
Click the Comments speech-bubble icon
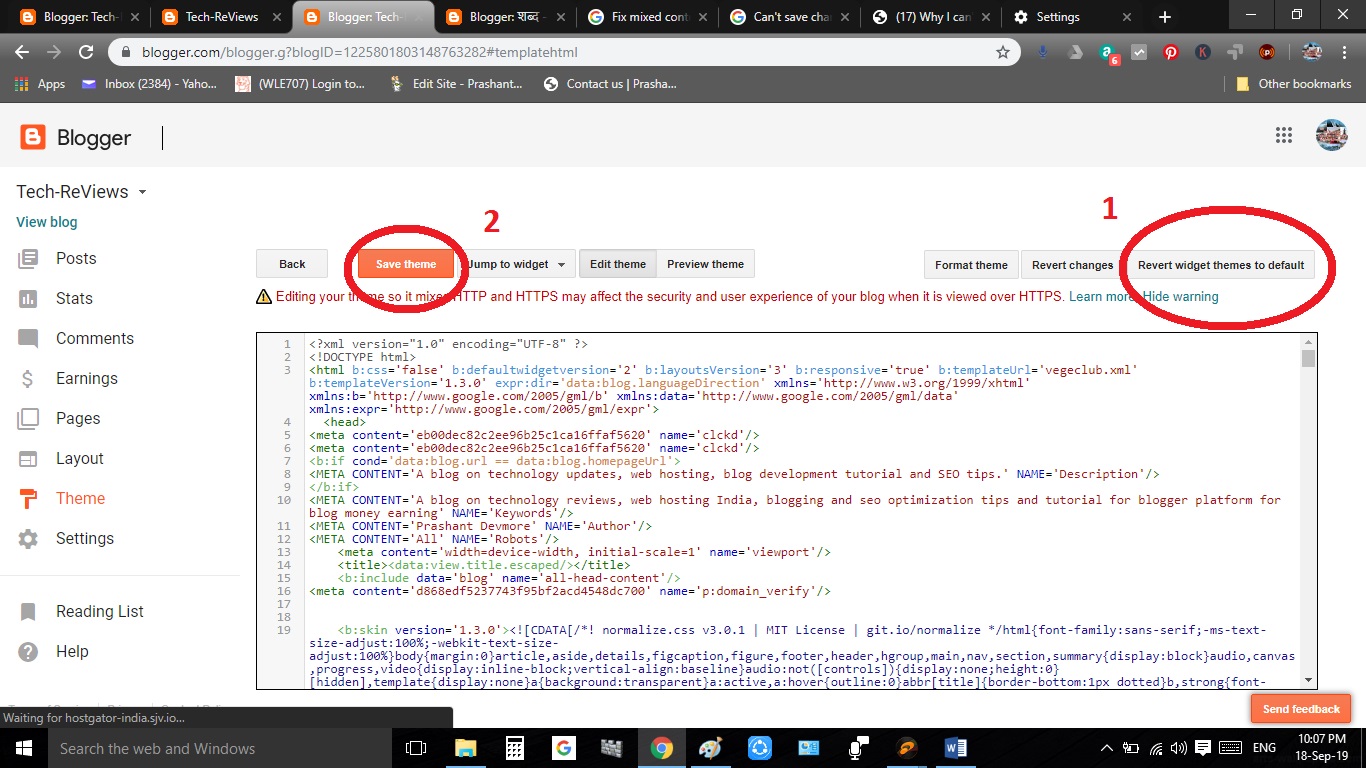coord(28,339)
